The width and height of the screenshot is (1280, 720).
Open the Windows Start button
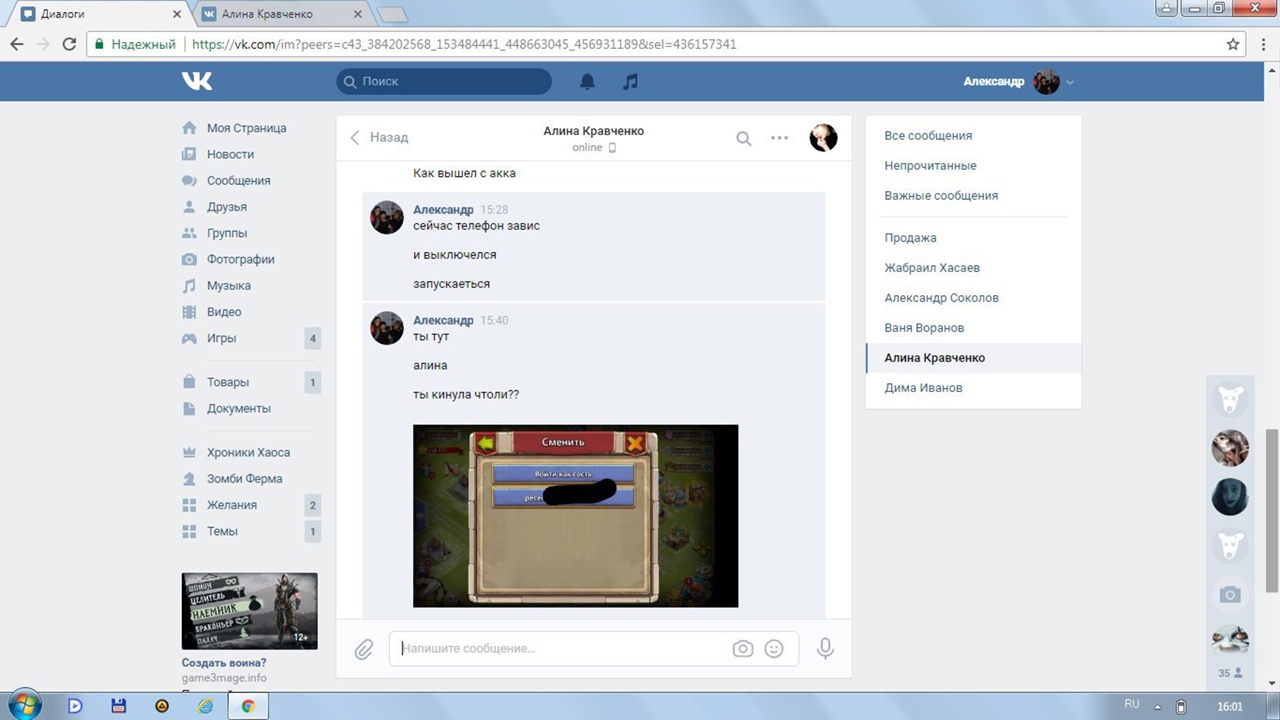pos(25,705)
